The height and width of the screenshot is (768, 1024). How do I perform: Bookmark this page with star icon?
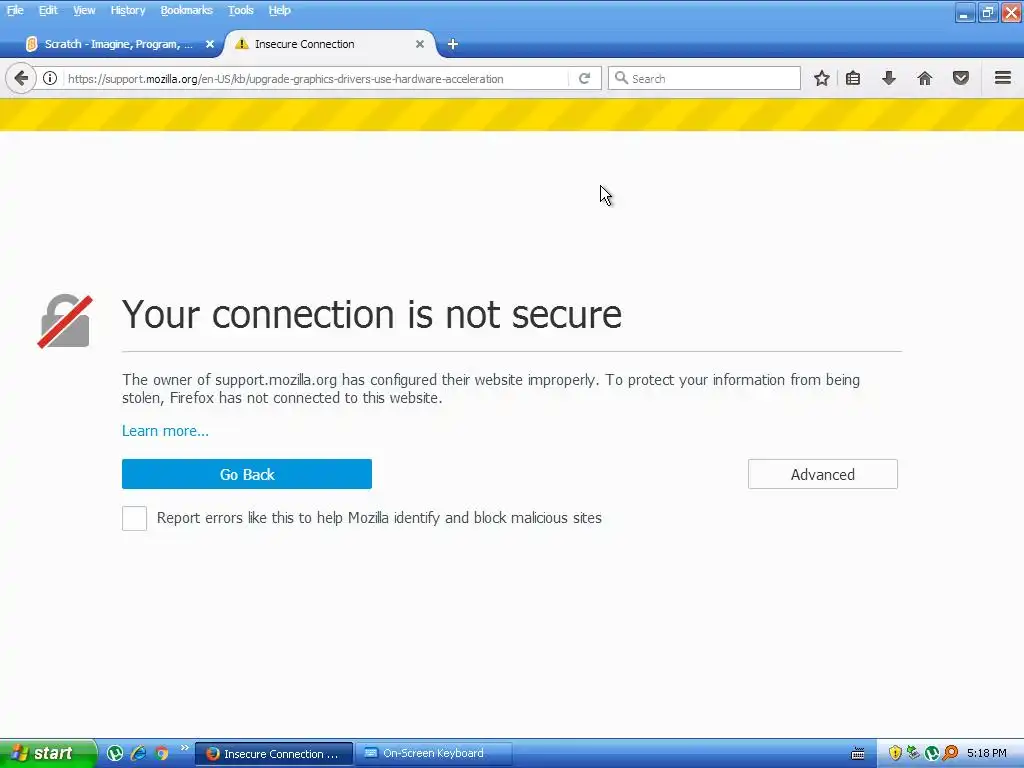click(x=822, y=78)
